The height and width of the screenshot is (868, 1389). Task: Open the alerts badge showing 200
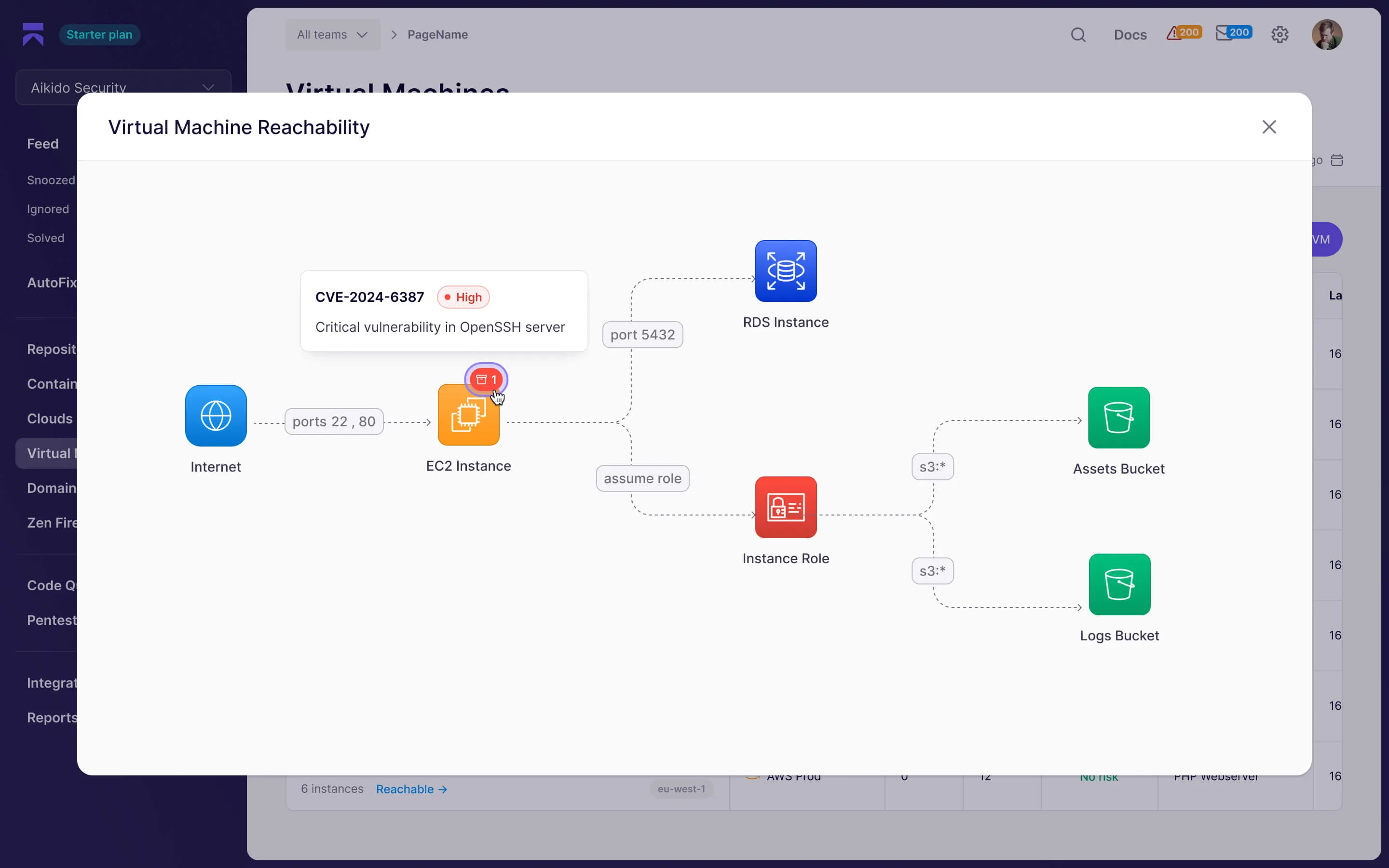(x=1184, y=33)
